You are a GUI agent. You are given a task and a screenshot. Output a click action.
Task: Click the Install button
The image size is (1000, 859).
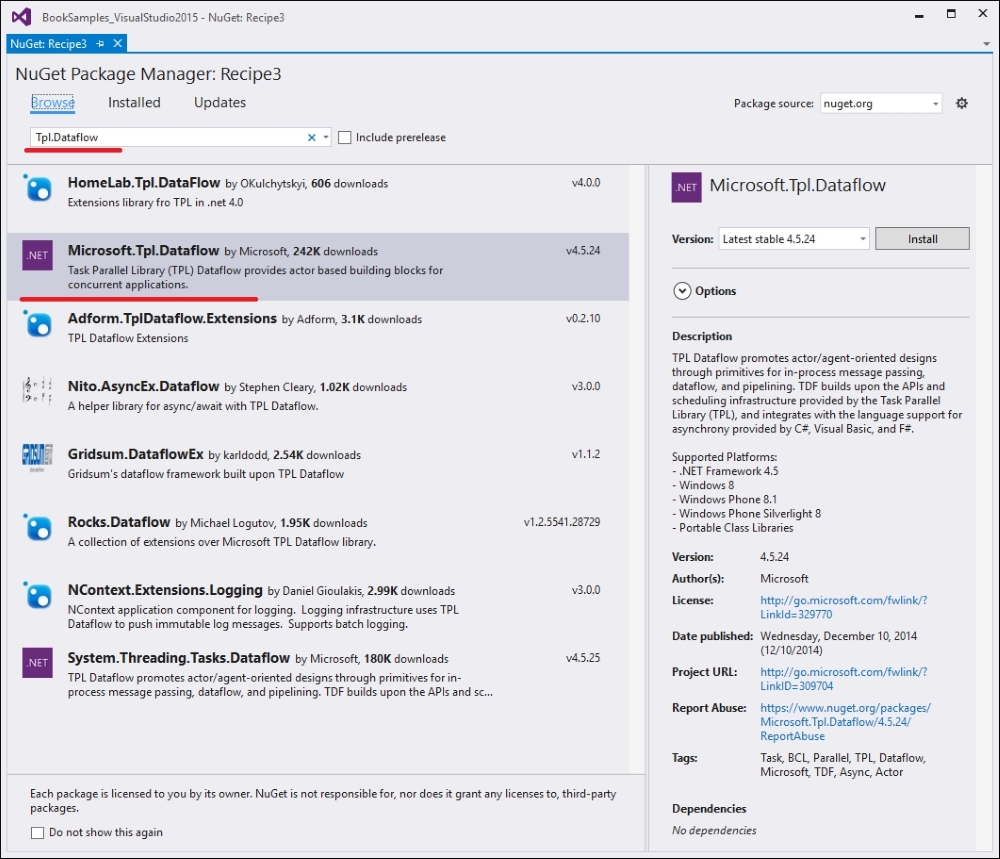922,239
